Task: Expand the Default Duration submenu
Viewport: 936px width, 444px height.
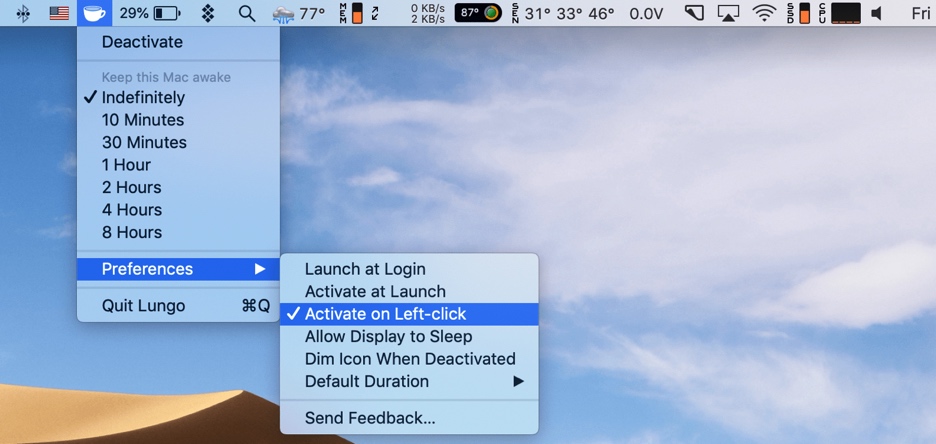Action: (x=409, y=381)
